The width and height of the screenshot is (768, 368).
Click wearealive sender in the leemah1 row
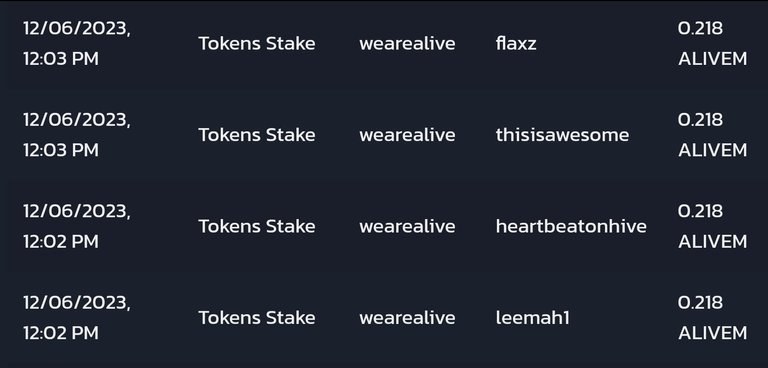click(x=408, y=318)
